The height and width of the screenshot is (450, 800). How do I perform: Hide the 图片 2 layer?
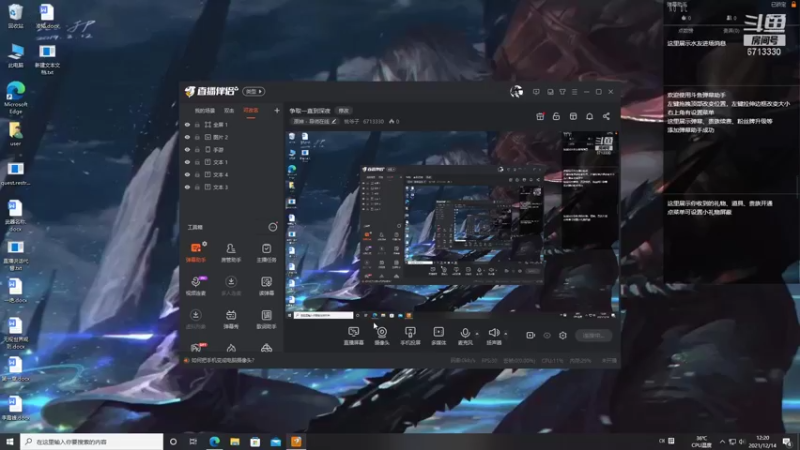point(187,137)
